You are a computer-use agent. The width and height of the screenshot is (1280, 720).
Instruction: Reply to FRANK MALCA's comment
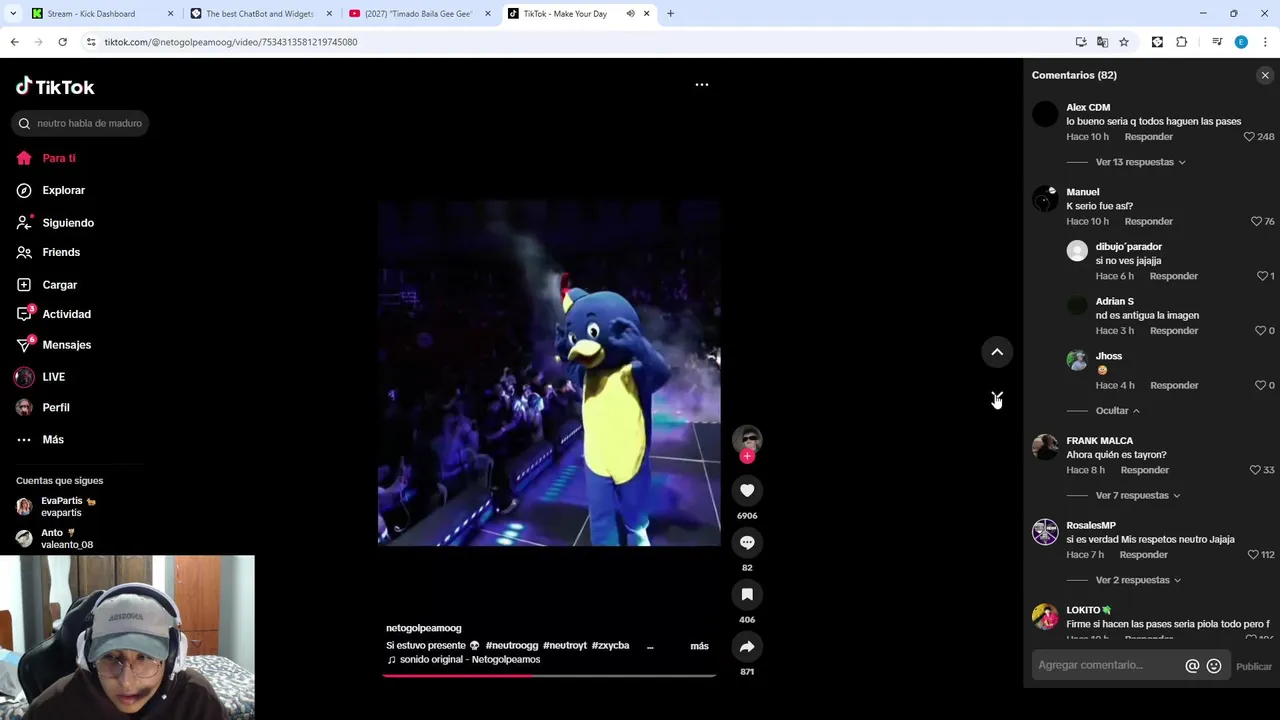pos(1145,470)
